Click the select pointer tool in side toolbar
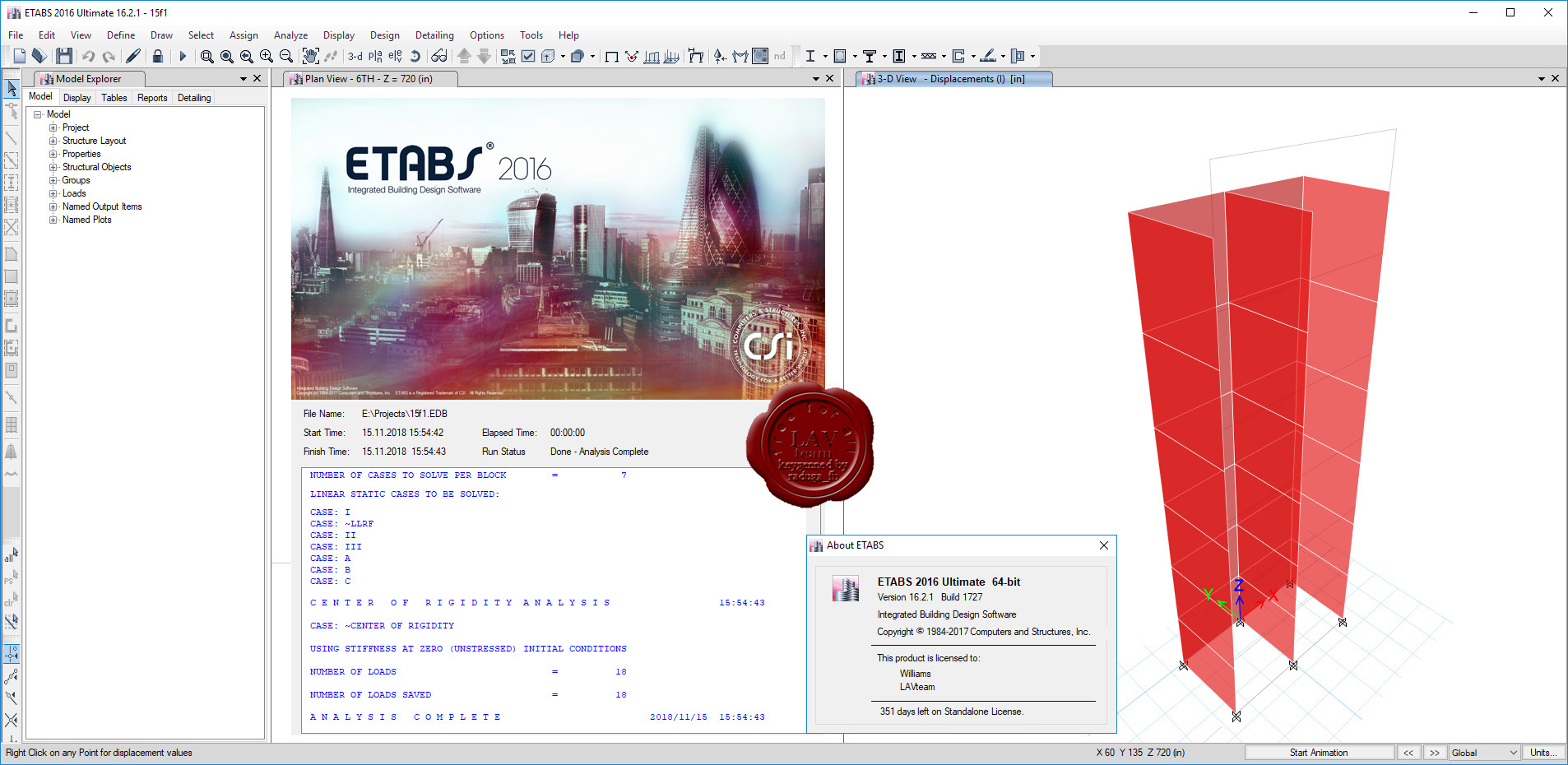This screenshot has width=1568, height=765. coord(12,88)
